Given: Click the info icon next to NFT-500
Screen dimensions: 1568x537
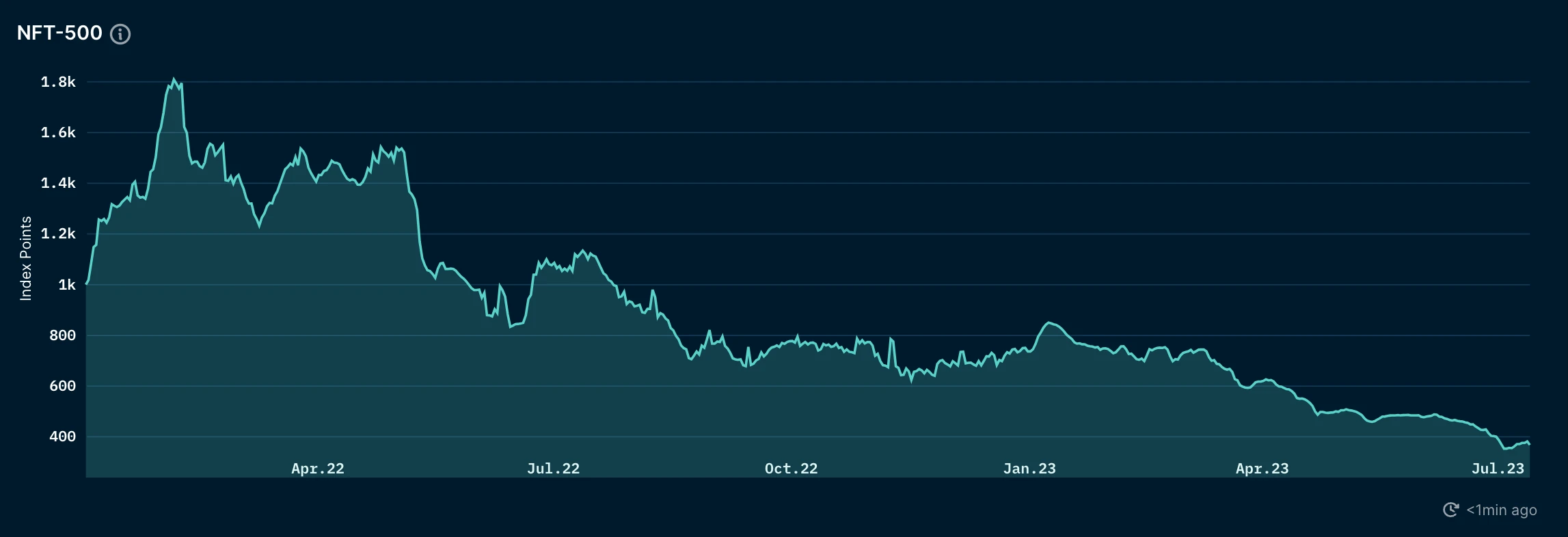Looking at the screenshot, I should coord(120,34).
